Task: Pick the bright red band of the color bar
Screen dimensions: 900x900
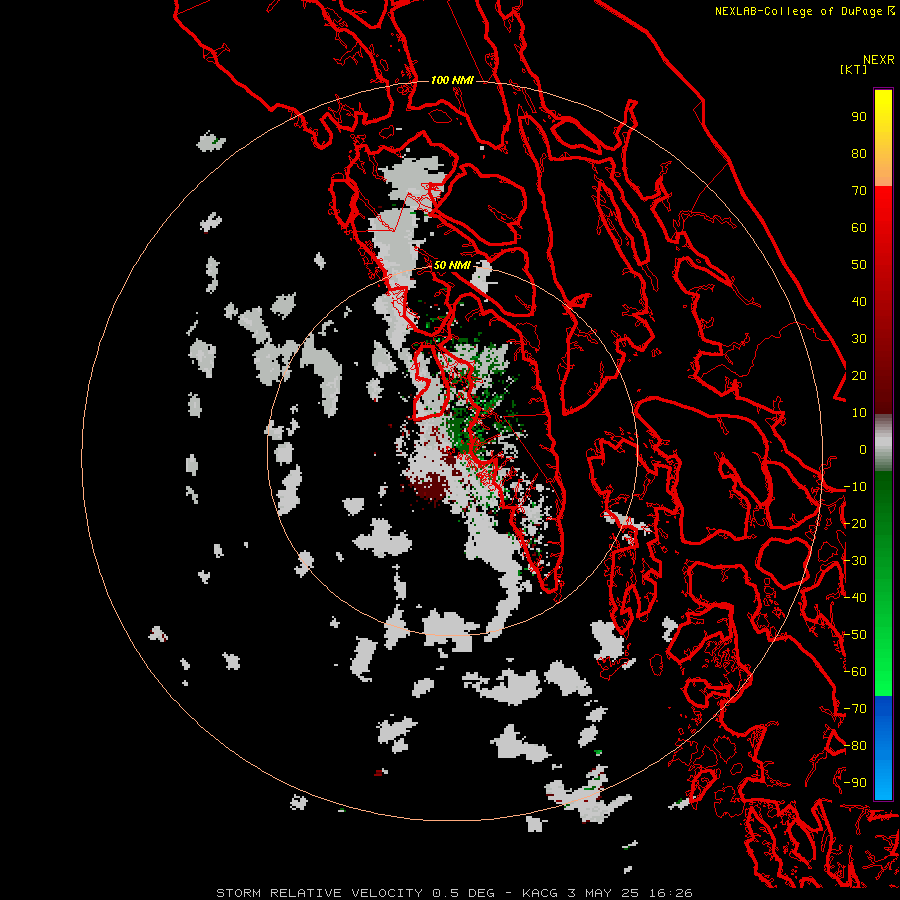Action: coord(883,210)
